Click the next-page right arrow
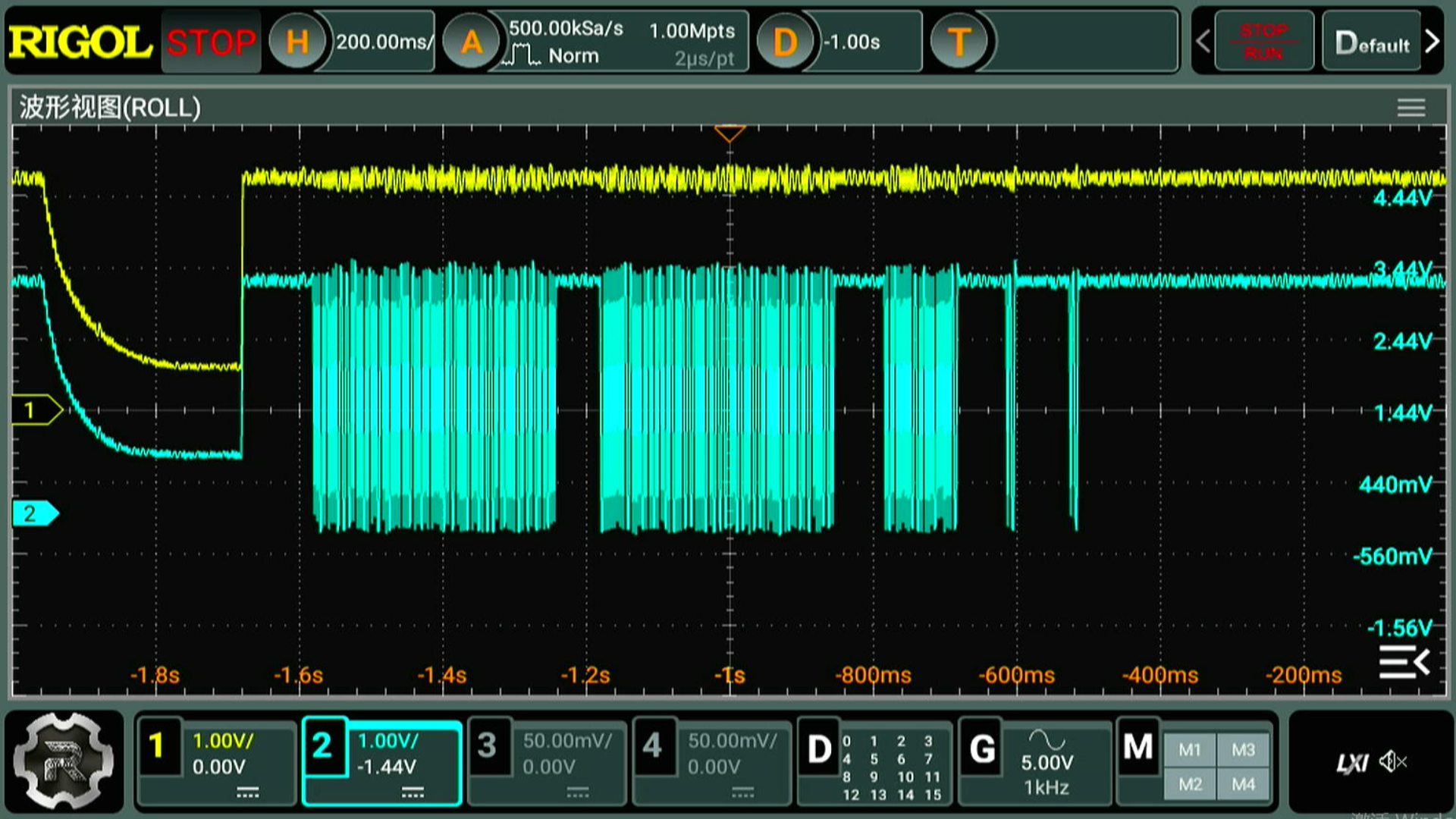 click(1432, 42)
